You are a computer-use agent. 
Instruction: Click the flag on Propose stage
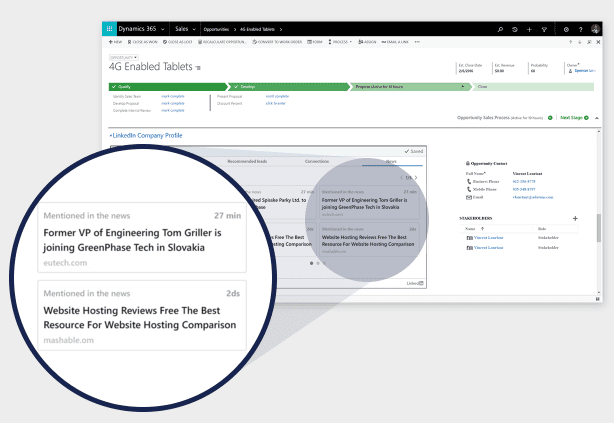463,87
